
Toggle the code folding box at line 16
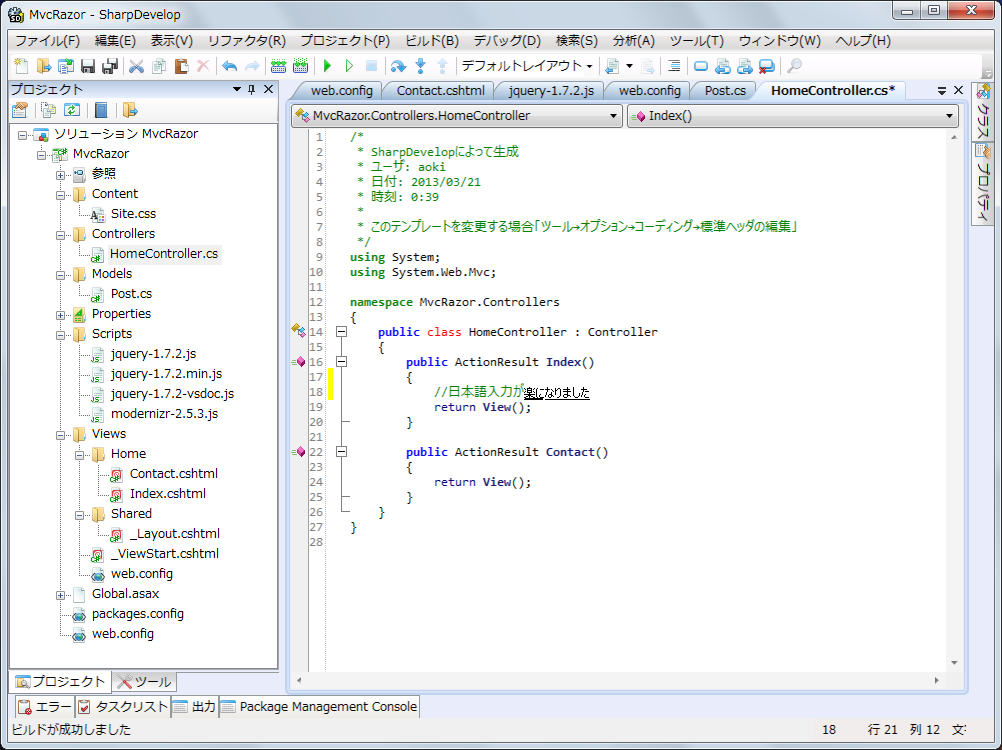[x=341, y=362]
